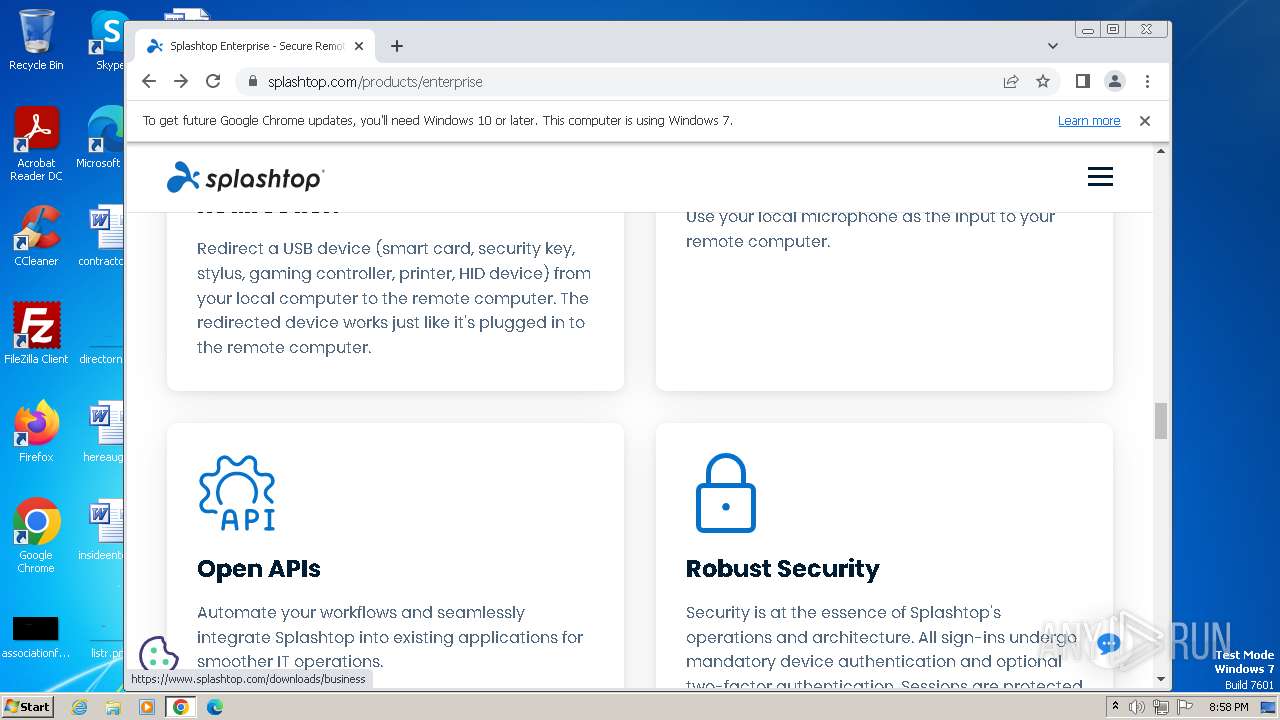Open Edge from the taskbar
The width and height of the screenshot is (1280, 720).
214,707
